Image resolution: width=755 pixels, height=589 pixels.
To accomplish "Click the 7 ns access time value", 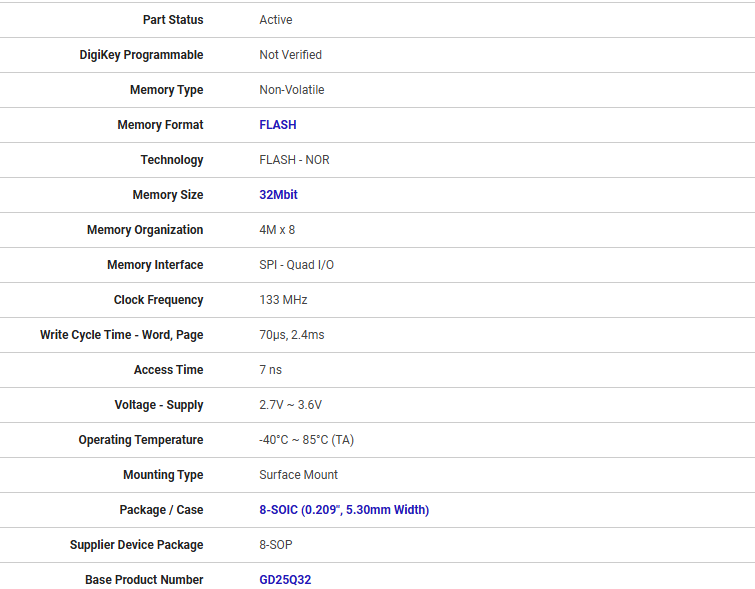I will click(x=270, y=370).
